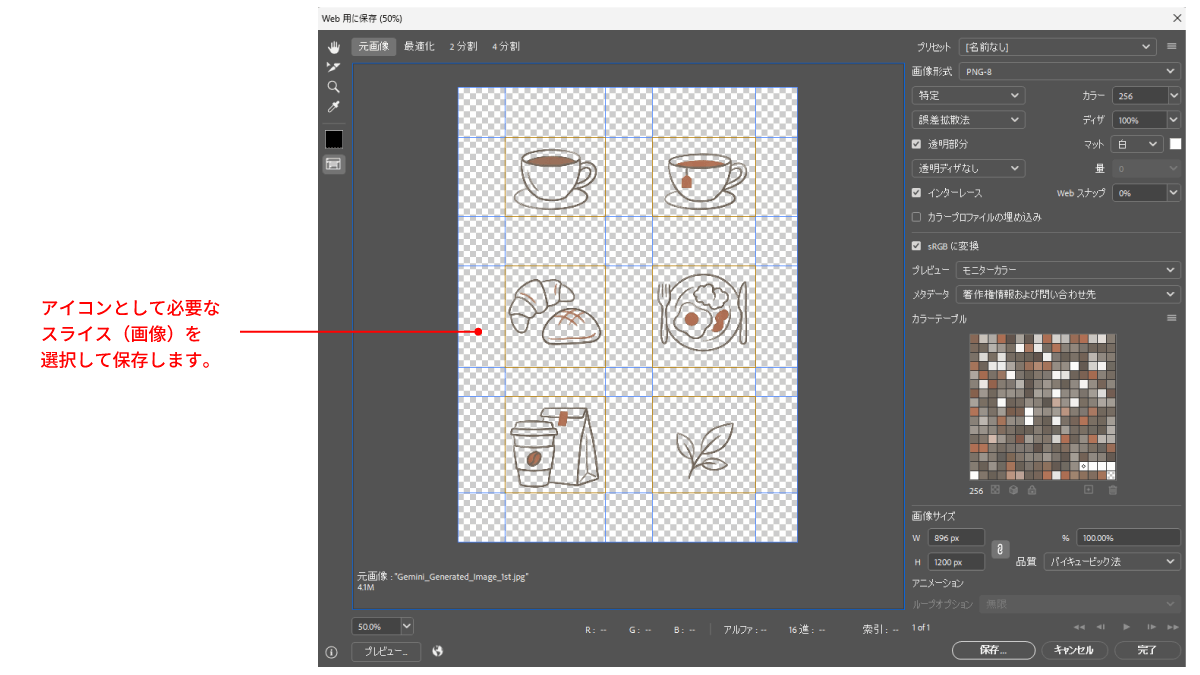Screen dimensions: 1200x675
Task: Click the new color icon under color table
Action: click(x=1089, y=490)
